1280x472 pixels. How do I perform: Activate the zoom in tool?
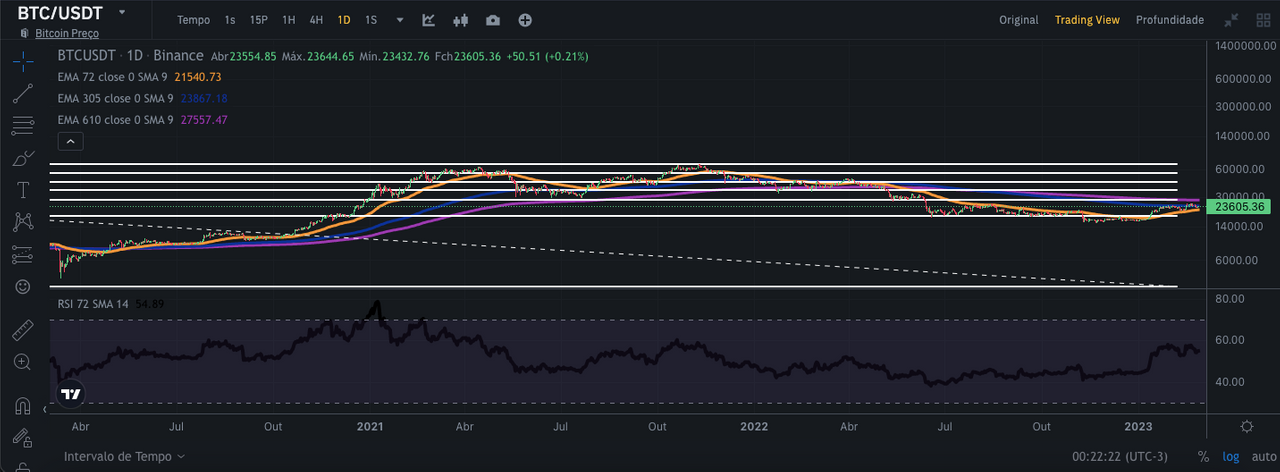pos(23,362)
